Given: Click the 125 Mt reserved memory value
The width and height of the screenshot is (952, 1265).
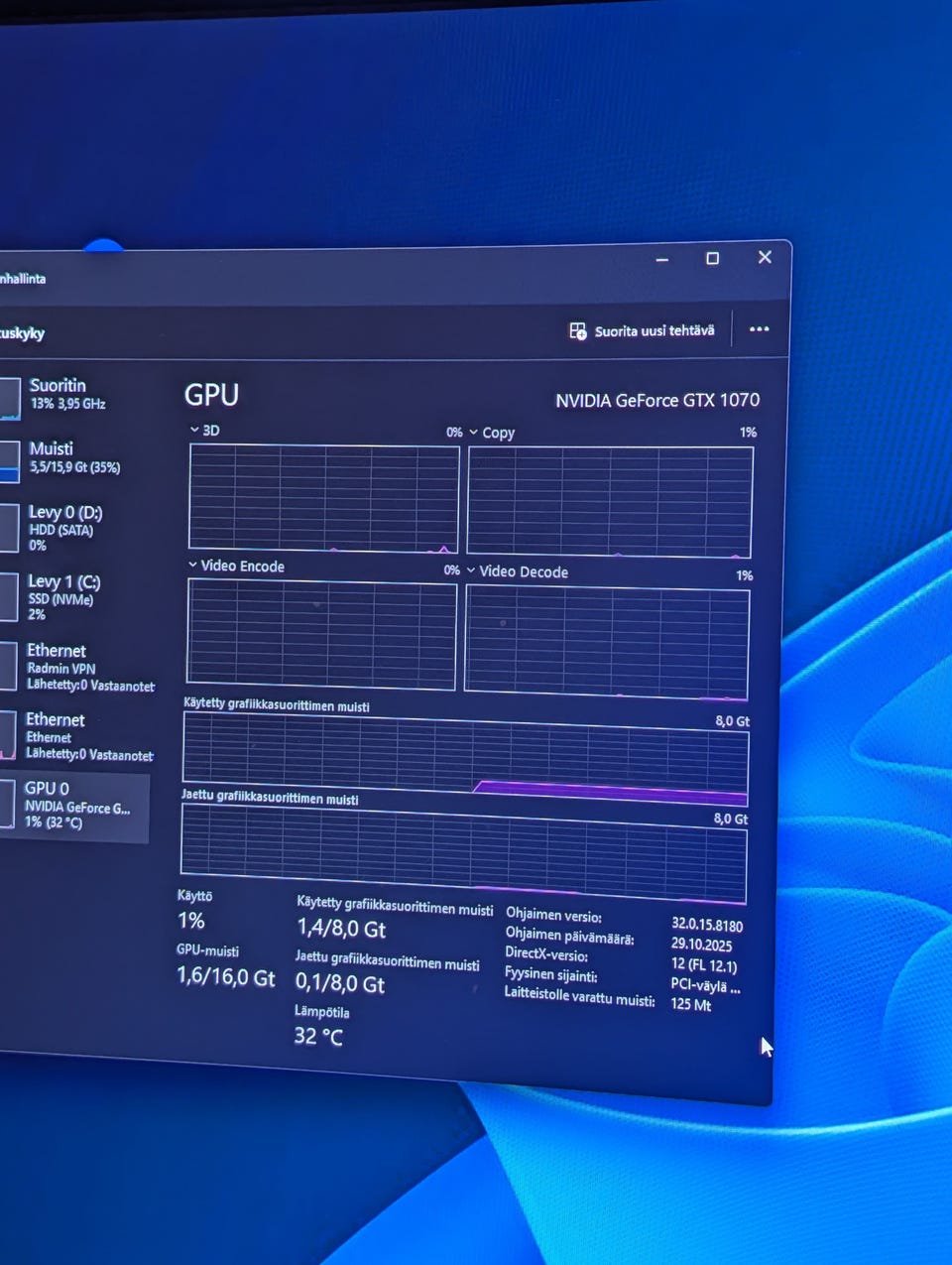Looking at the screenshot, I should [x=691, y=1004].
